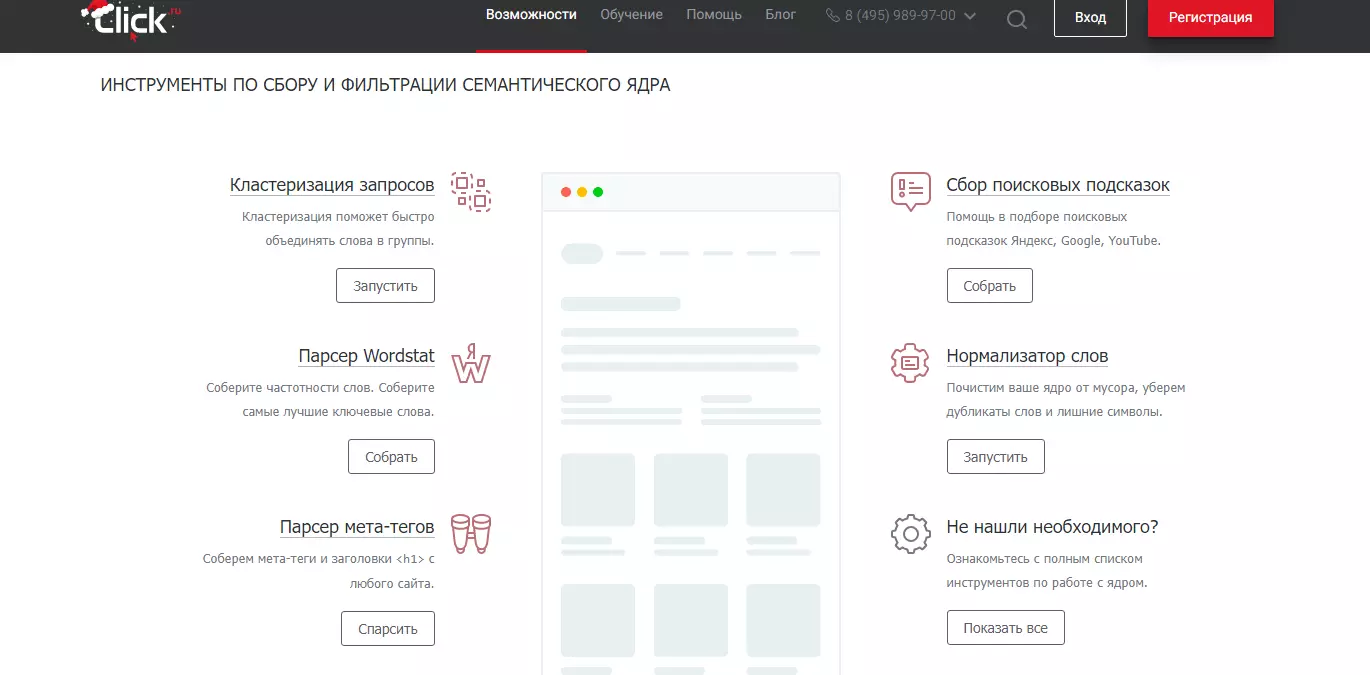Open the Нормализатор слов link
This screenshot has width=1370, height=675.
pyautogui.click(x=1028, y=356)
